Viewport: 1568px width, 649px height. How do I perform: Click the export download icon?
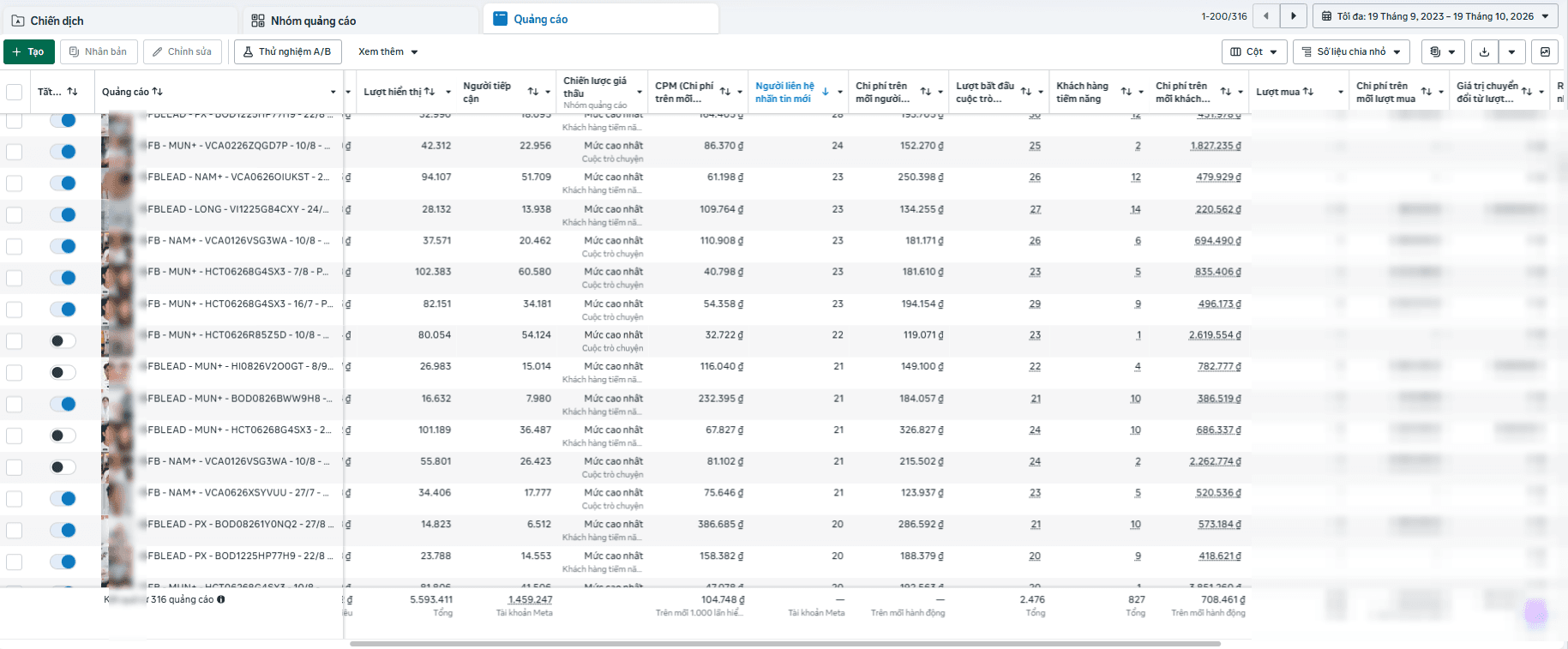(x=1484, y=52)
